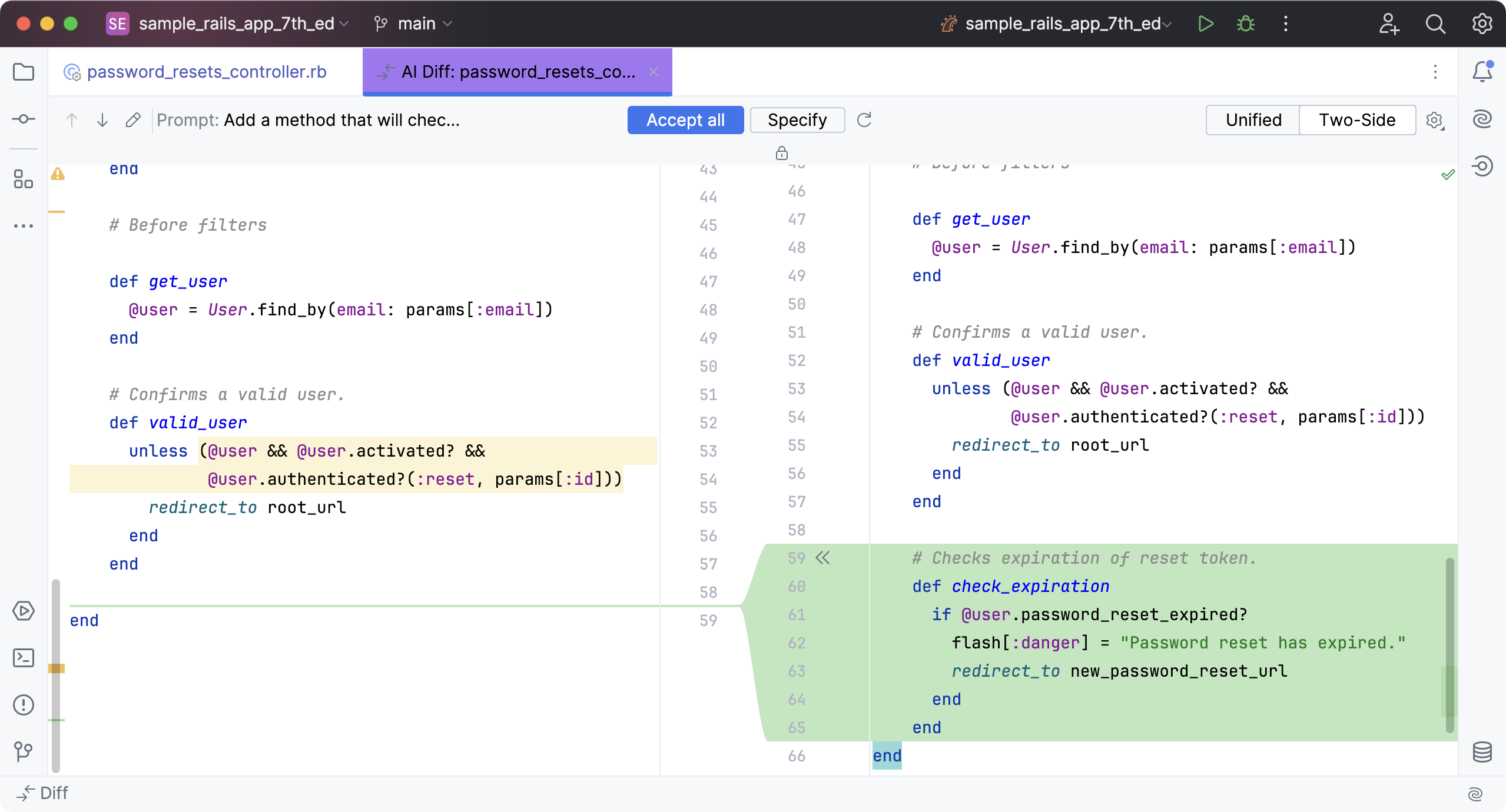Open the Services tool window
This screenshot has height=812, width=1506.
pyautogui.click(x=24, y=611)
